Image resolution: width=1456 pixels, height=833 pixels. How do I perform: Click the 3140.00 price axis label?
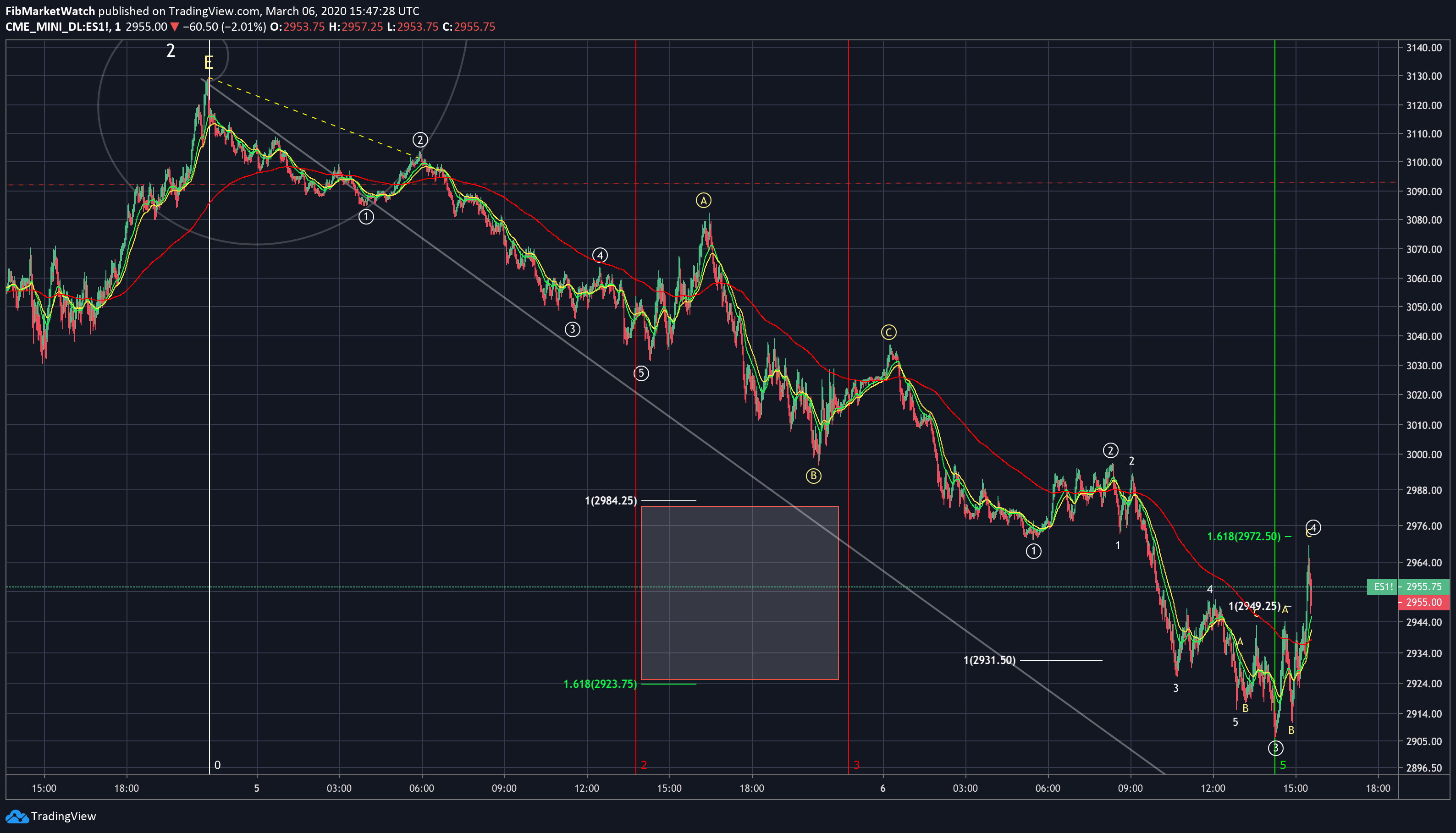(1424, 48)
